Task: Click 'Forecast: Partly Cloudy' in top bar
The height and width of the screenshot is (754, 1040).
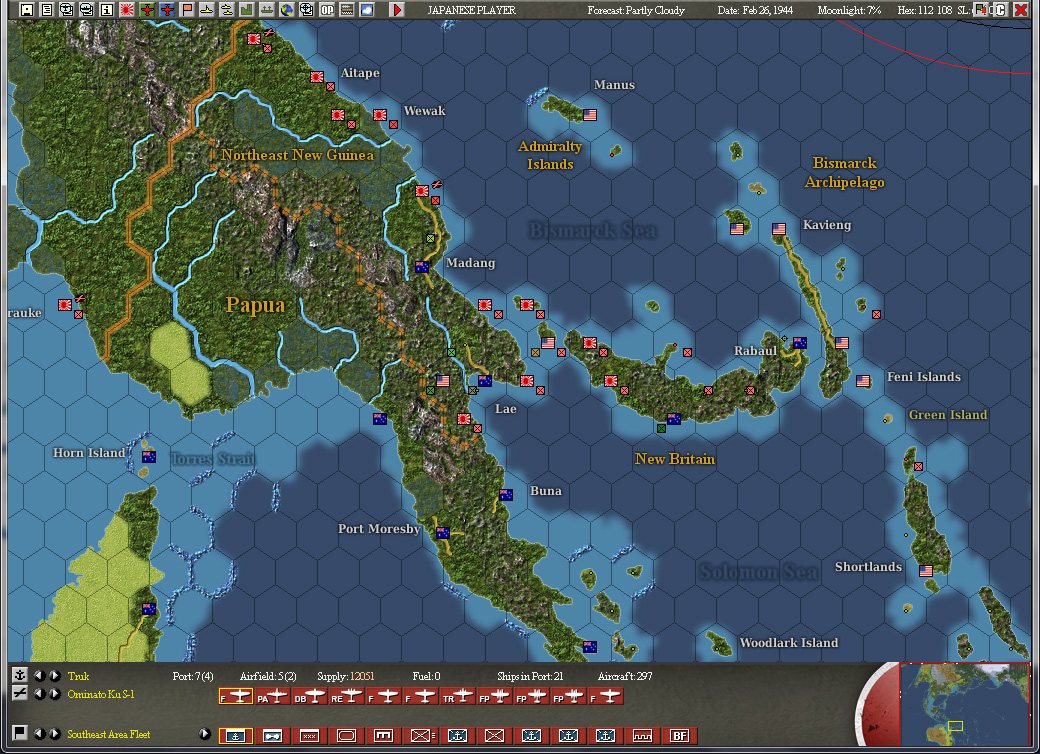Action: point(636,10)
